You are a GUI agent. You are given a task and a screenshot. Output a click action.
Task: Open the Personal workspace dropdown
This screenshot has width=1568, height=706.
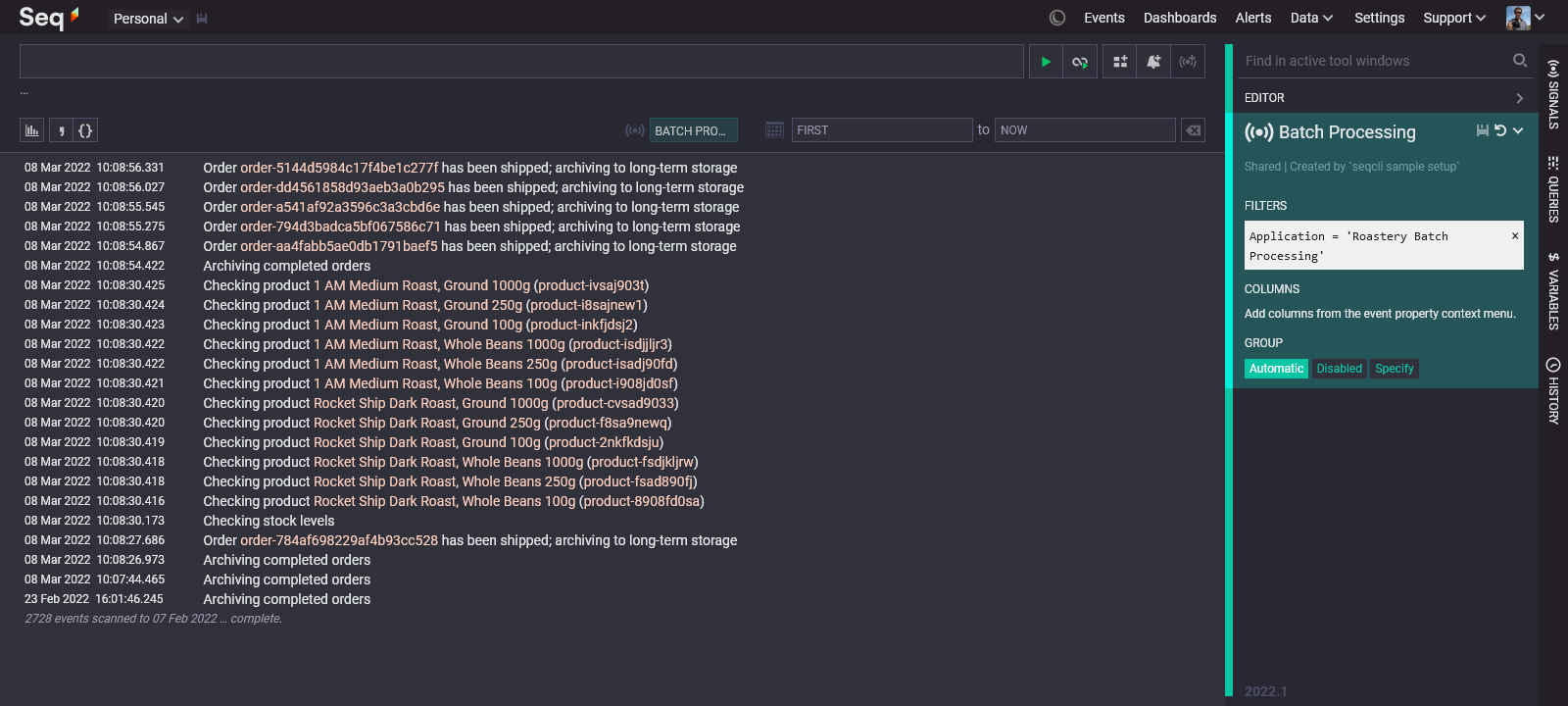pos(148,19)
